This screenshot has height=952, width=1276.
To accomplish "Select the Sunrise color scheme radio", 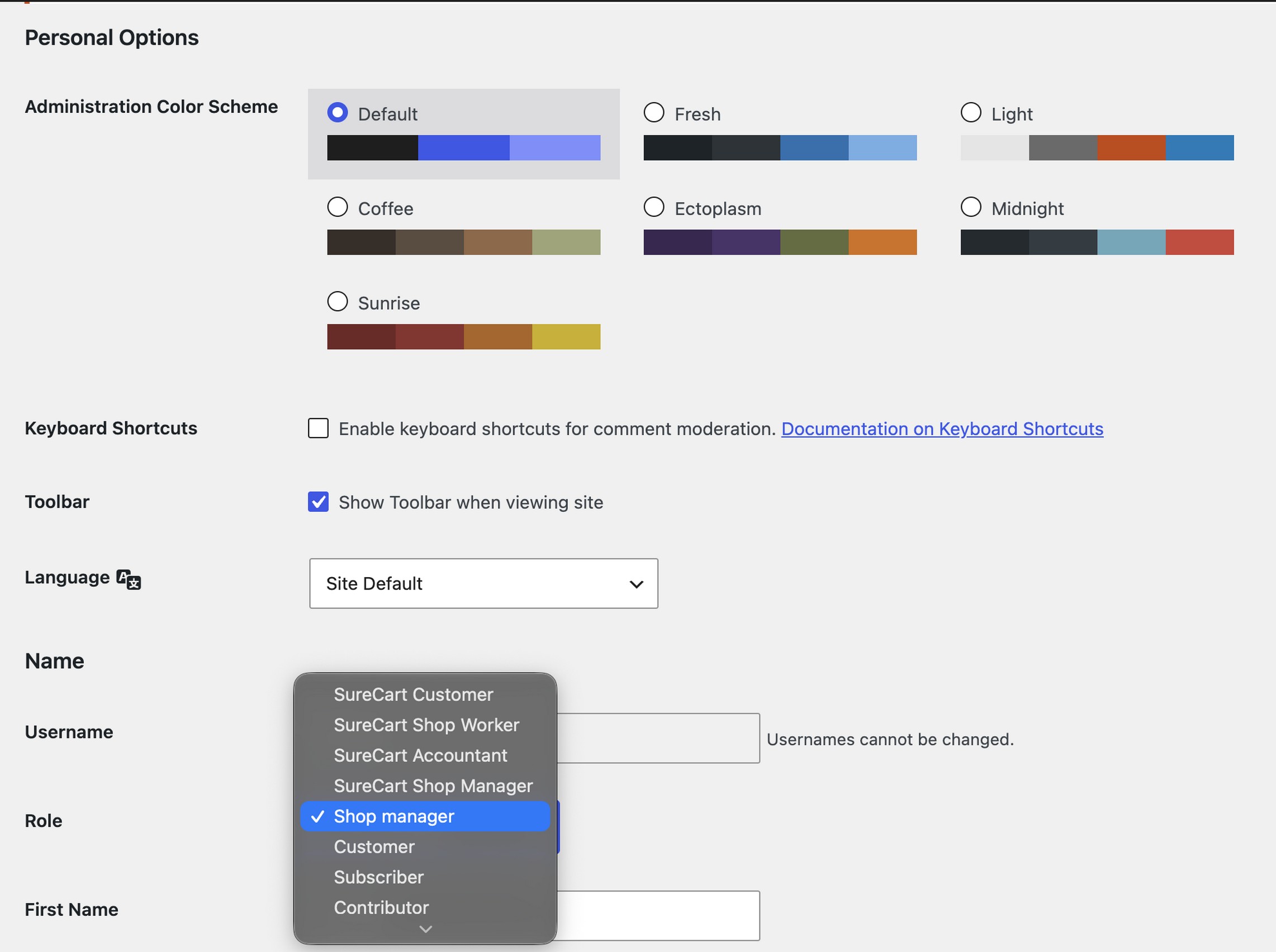I will coord(337,301).
